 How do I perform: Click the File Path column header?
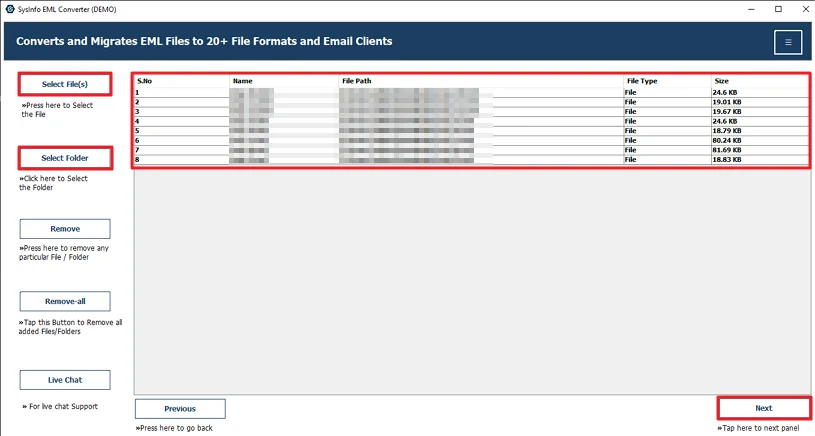click(x=481, y=81)
